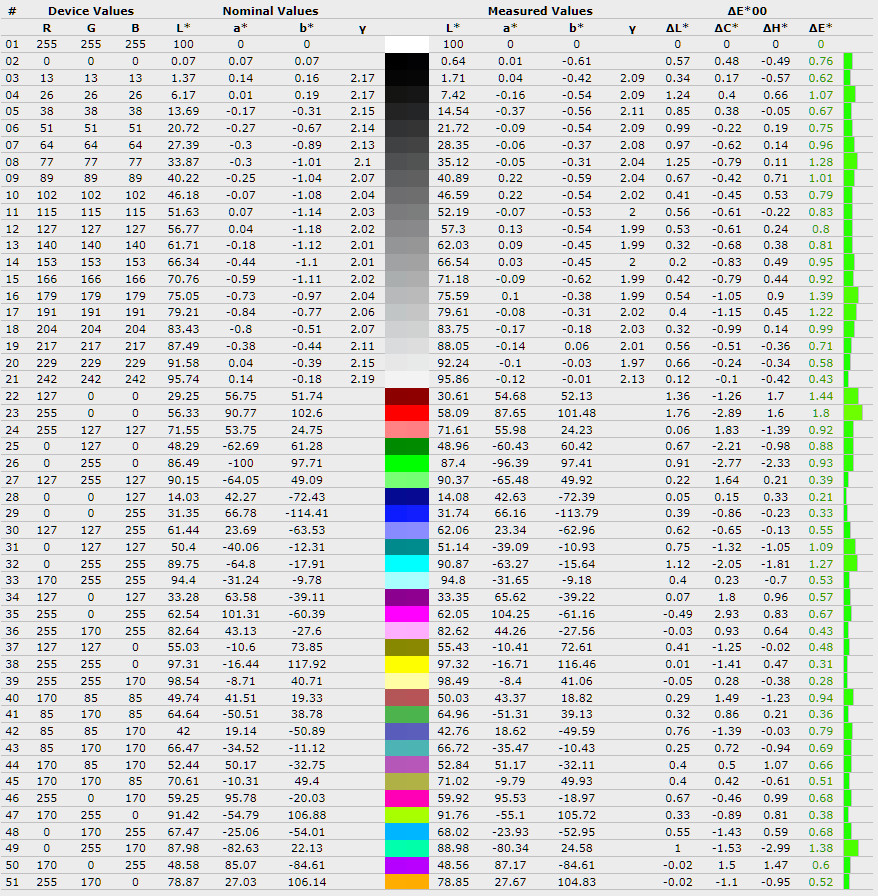Viewport: 878px width, 896px height.
Task: Click the cyan color swatch in row 32
Action: coord(407,563)
